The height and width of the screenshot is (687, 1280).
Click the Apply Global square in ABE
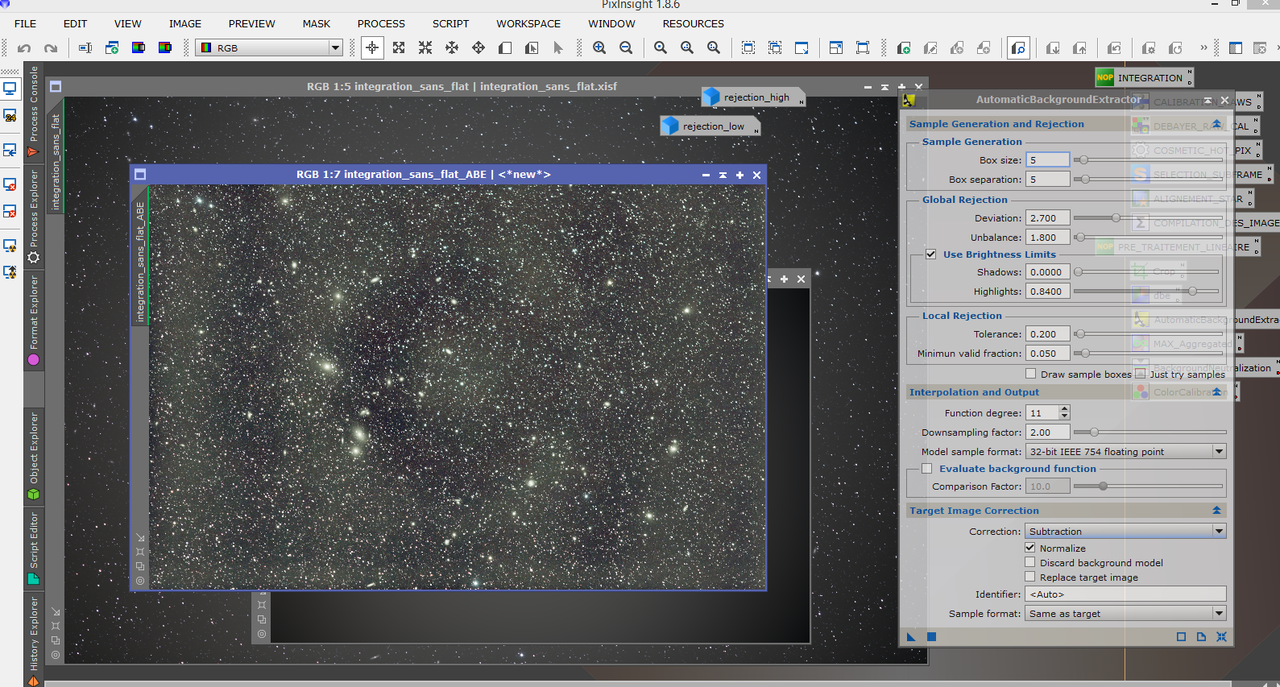pos(931,636)
